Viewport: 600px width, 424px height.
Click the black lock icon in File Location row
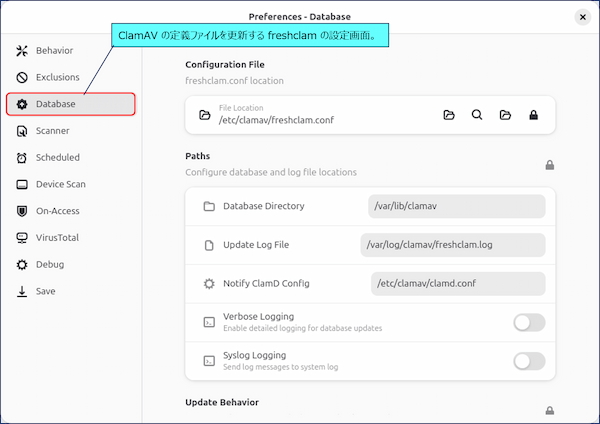(533, 115)
